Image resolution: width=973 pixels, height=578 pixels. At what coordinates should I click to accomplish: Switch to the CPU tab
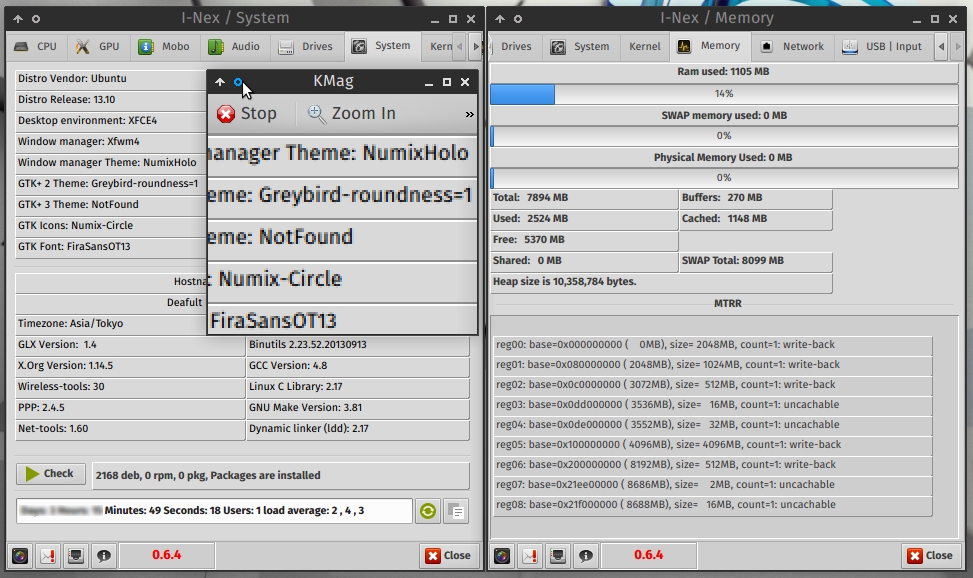pos(37,46)
